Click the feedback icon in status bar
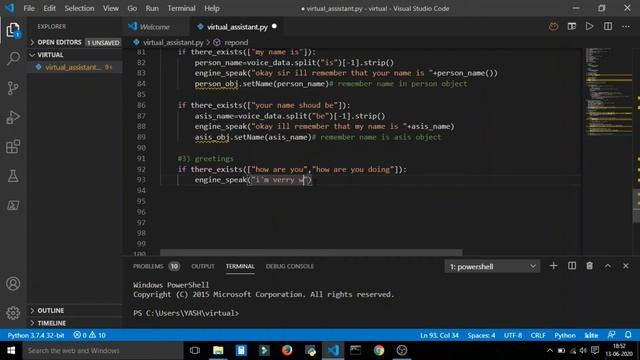 [611, 335]
